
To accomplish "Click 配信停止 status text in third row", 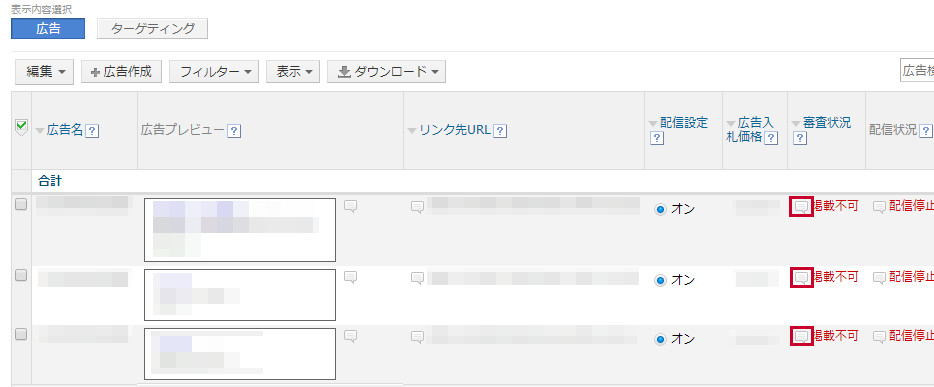I will [911, 336].
